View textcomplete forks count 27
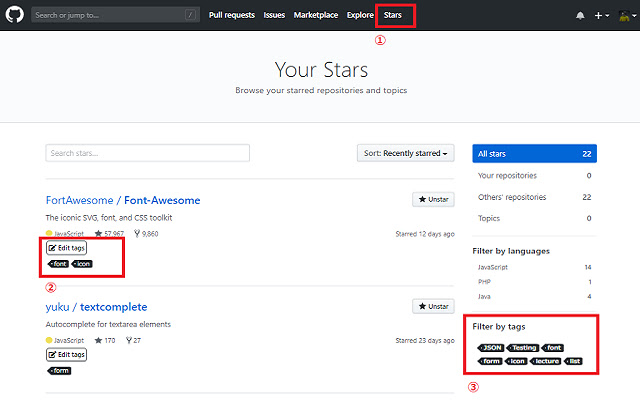 133,340
